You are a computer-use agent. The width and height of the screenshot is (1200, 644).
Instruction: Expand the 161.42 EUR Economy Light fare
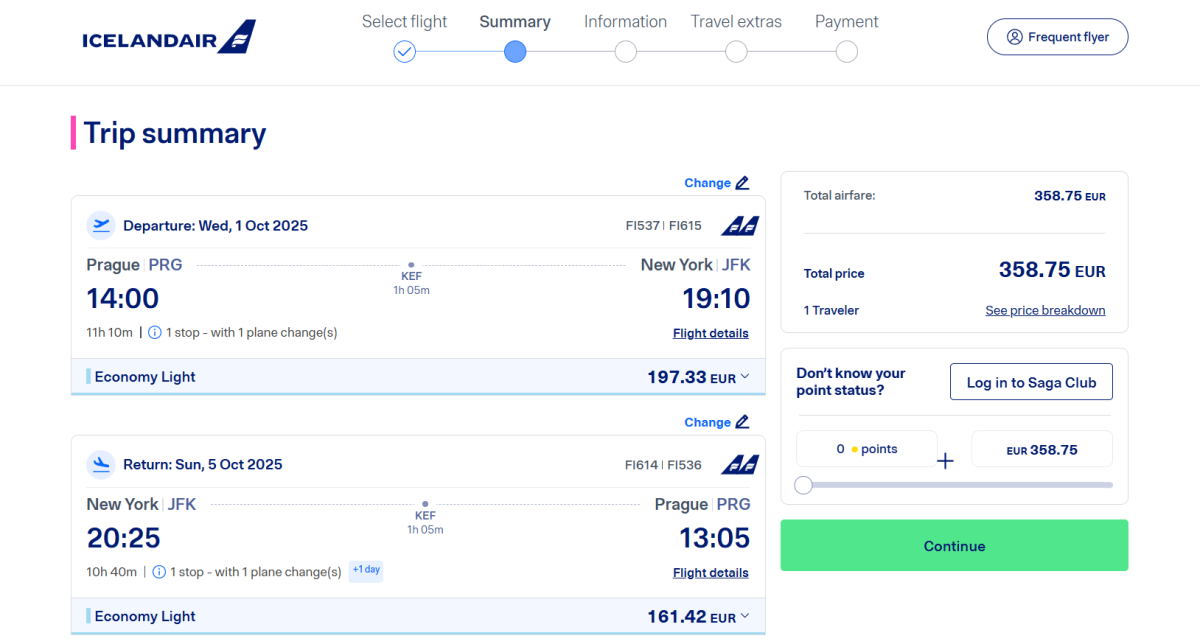[x=745, y=617]
